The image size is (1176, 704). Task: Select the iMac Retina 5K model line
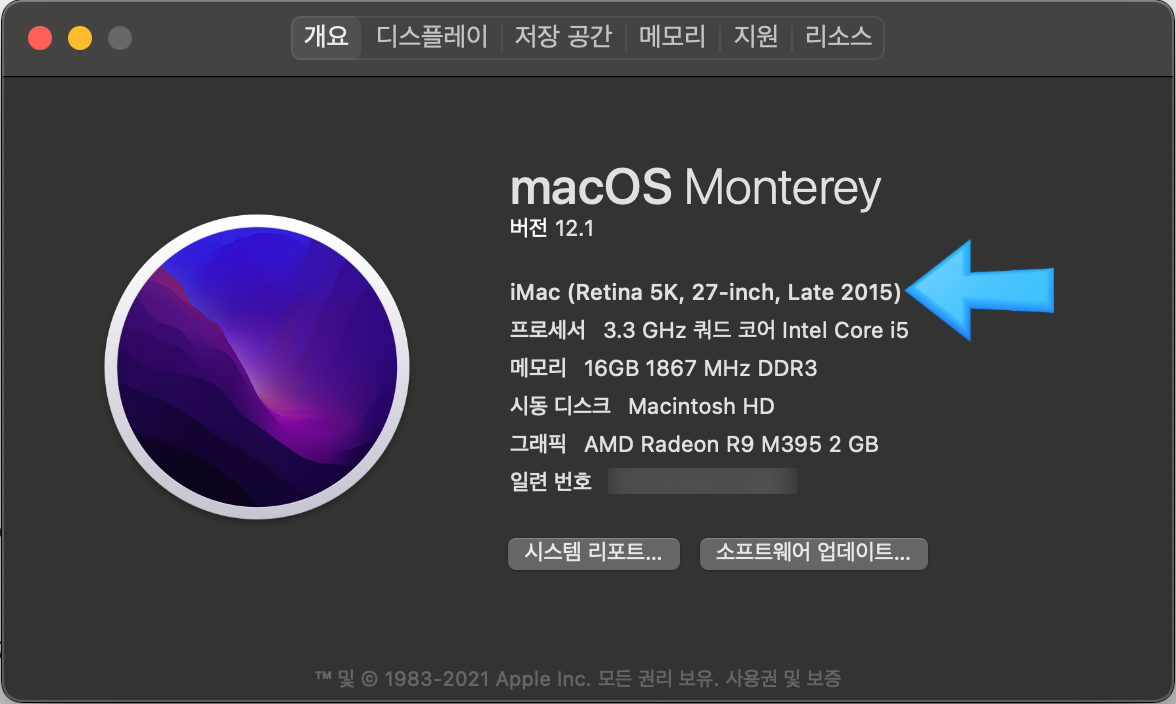pos(705,292)
